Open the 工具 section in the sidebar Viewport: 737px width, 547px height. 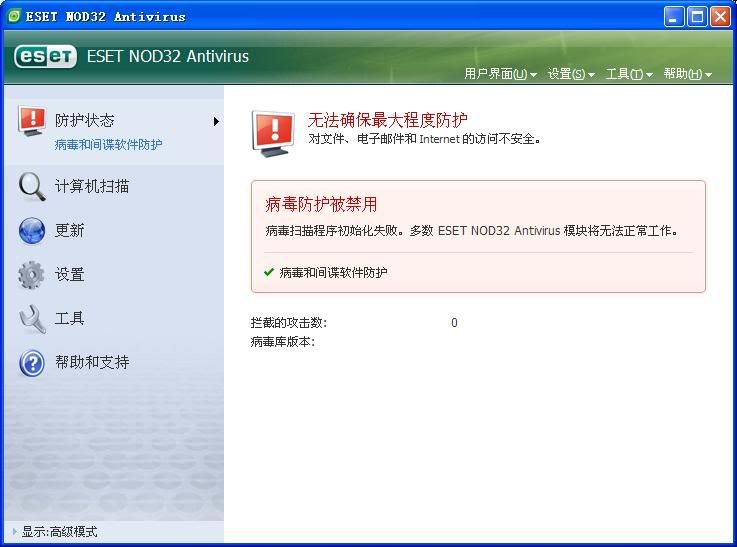(70, 319)
